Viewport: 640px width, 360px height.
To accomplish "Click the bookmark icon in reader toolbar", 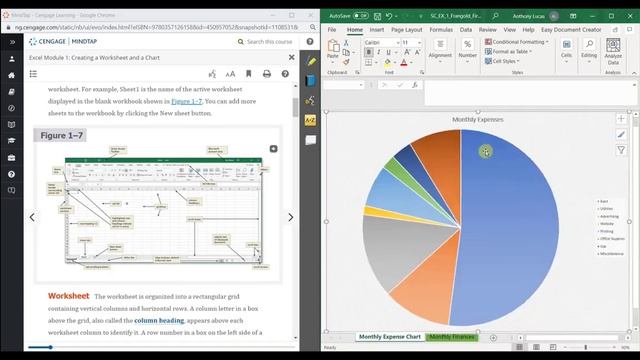I will [249, 74].
